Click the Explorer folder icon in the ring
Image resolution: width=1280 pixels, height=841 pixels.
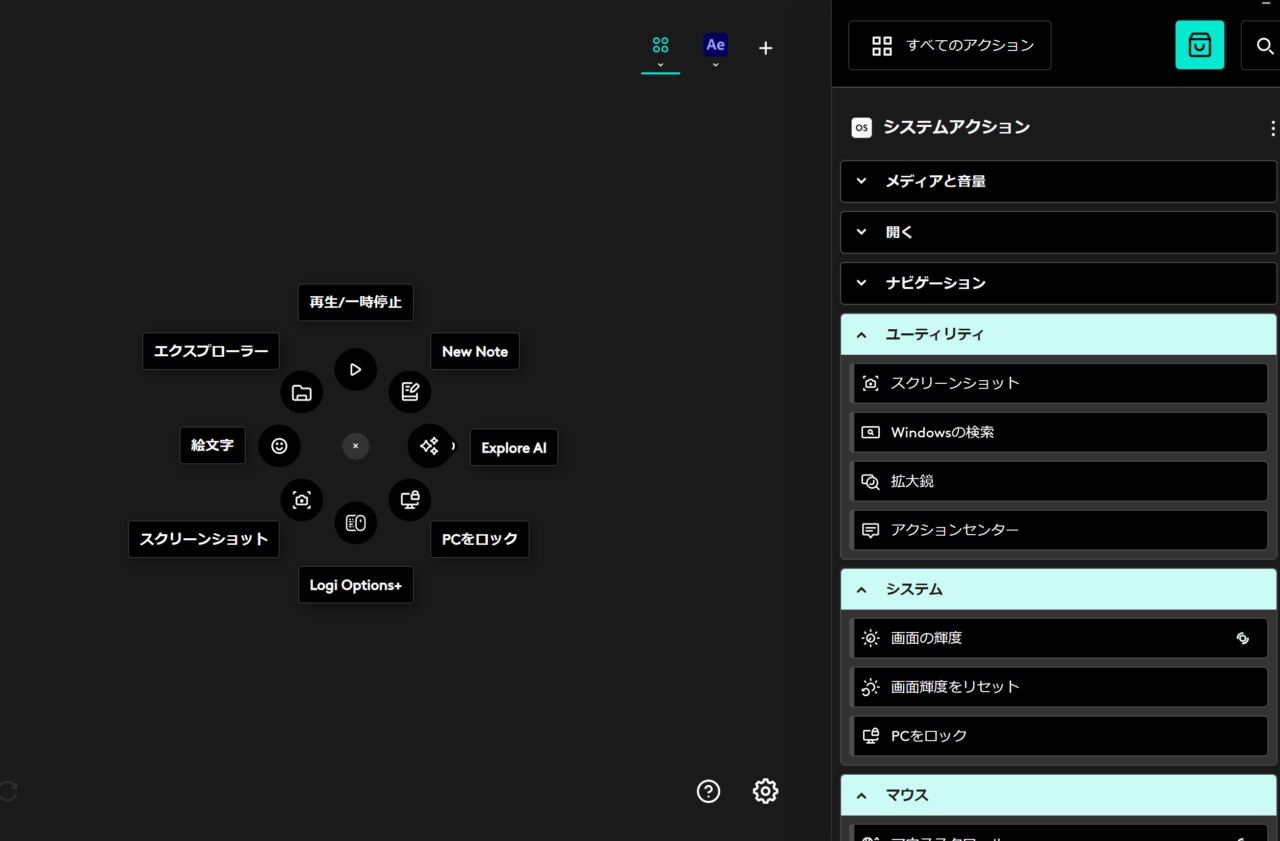click(302, 392)
